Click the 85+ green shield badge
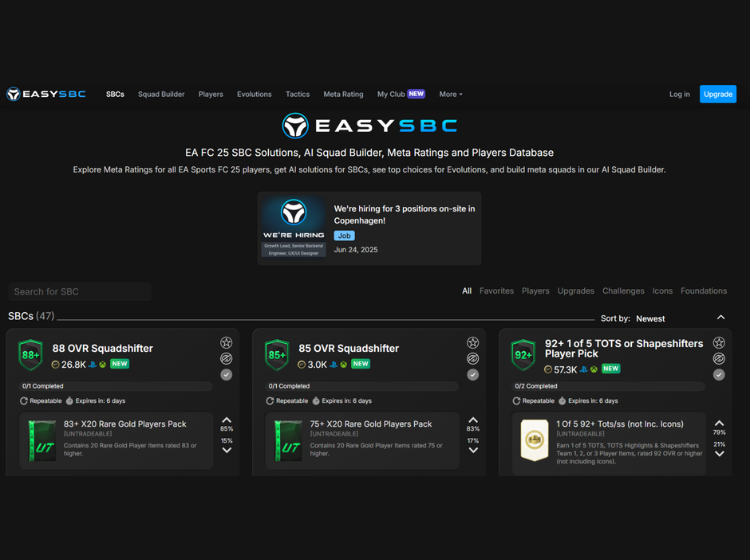The width and height of the screenshot is (750, 560). [x=277, y=355]
